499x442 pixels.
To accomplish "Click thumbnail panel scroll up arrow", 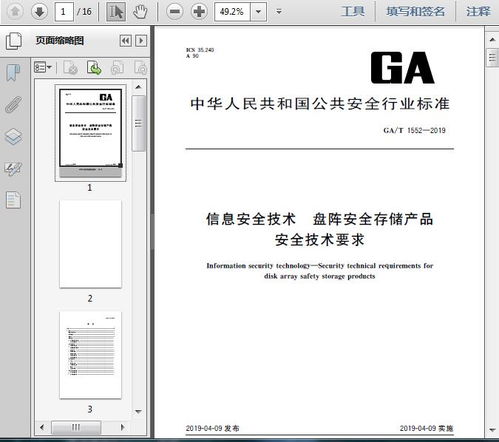I will (139, 87).
